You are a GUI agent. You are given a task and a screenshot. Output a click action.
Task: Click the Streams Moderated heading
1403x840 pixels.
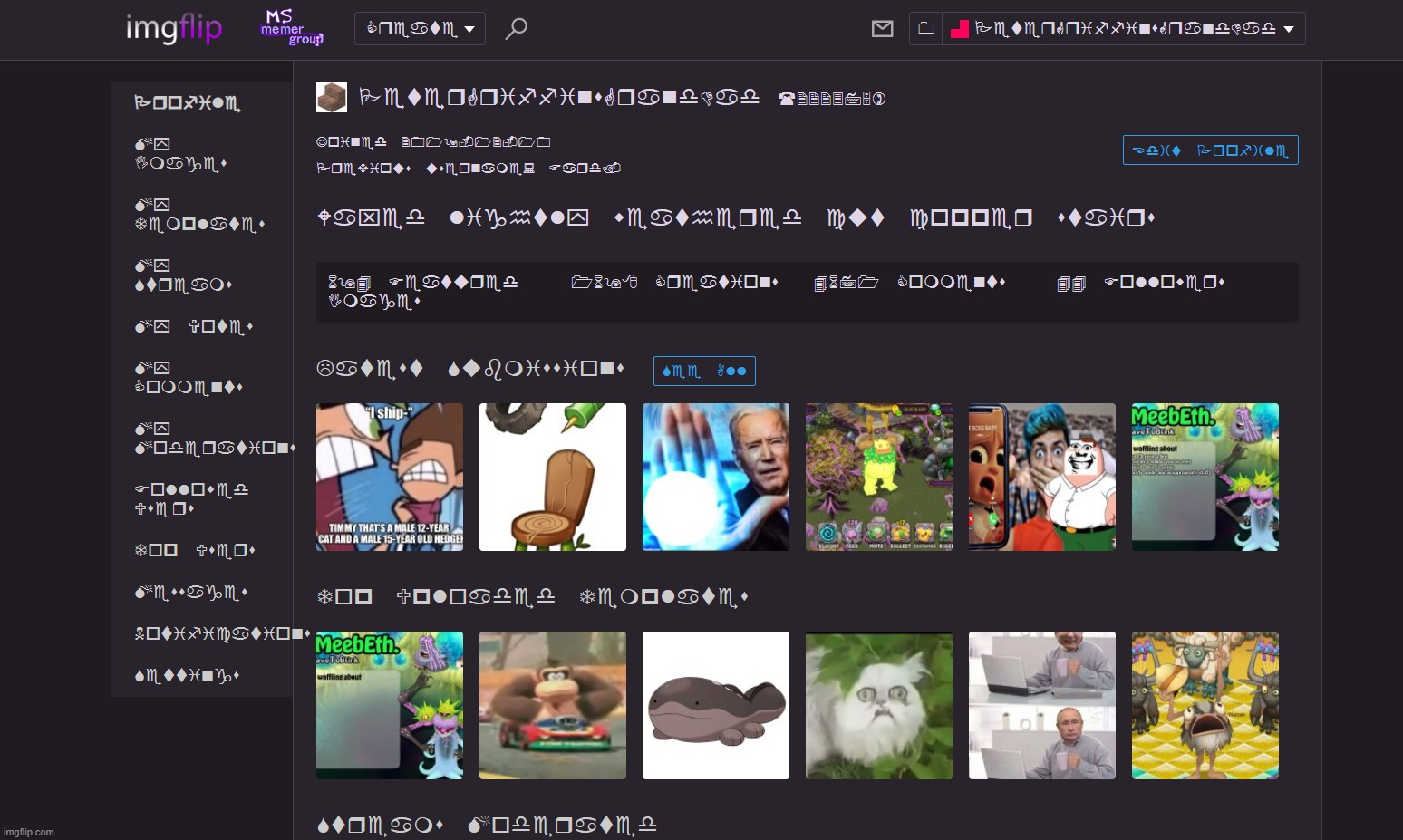click(x=487, y=825)
